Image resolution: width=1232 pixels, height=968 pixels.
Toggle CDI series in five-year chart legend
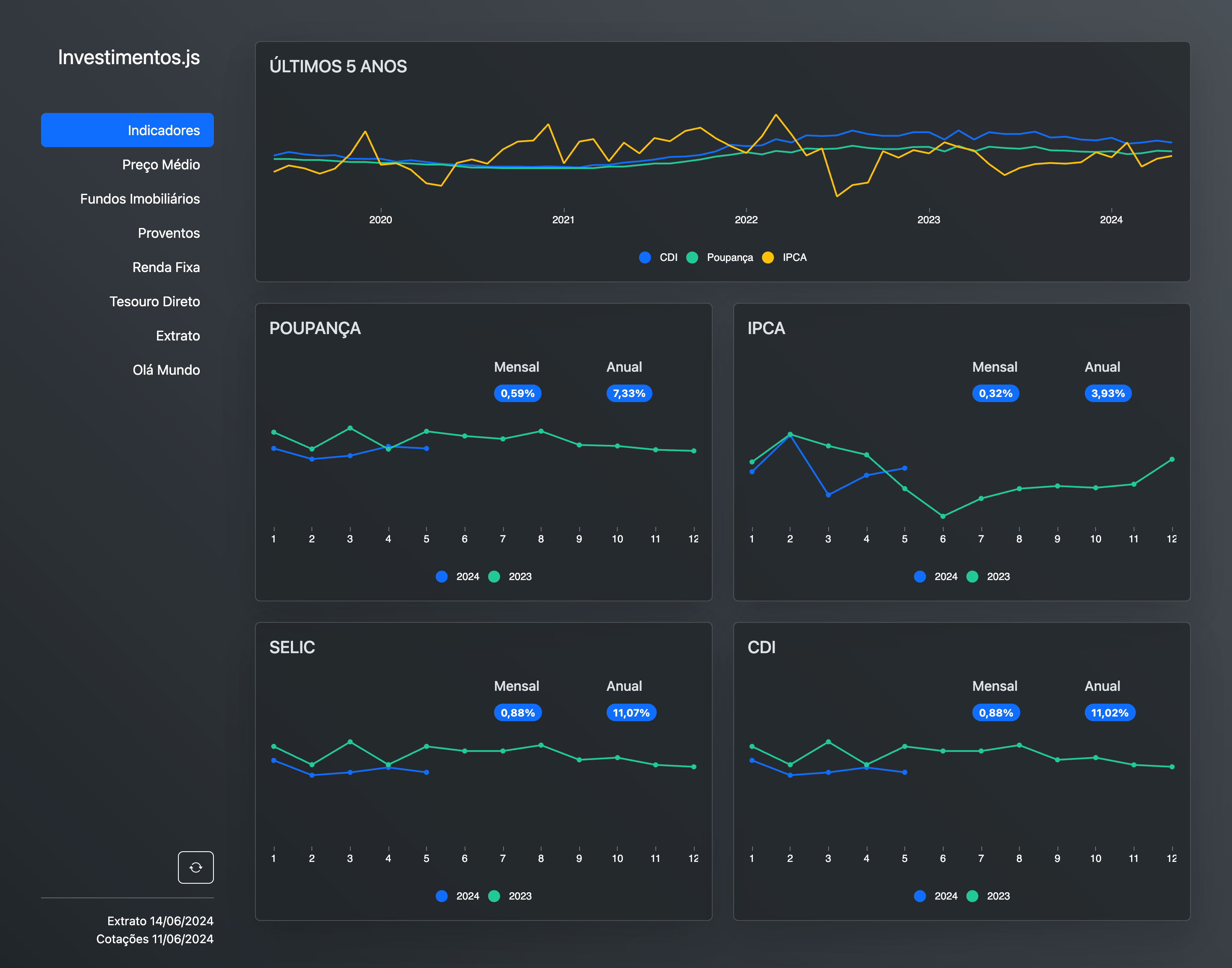point(658,258)
